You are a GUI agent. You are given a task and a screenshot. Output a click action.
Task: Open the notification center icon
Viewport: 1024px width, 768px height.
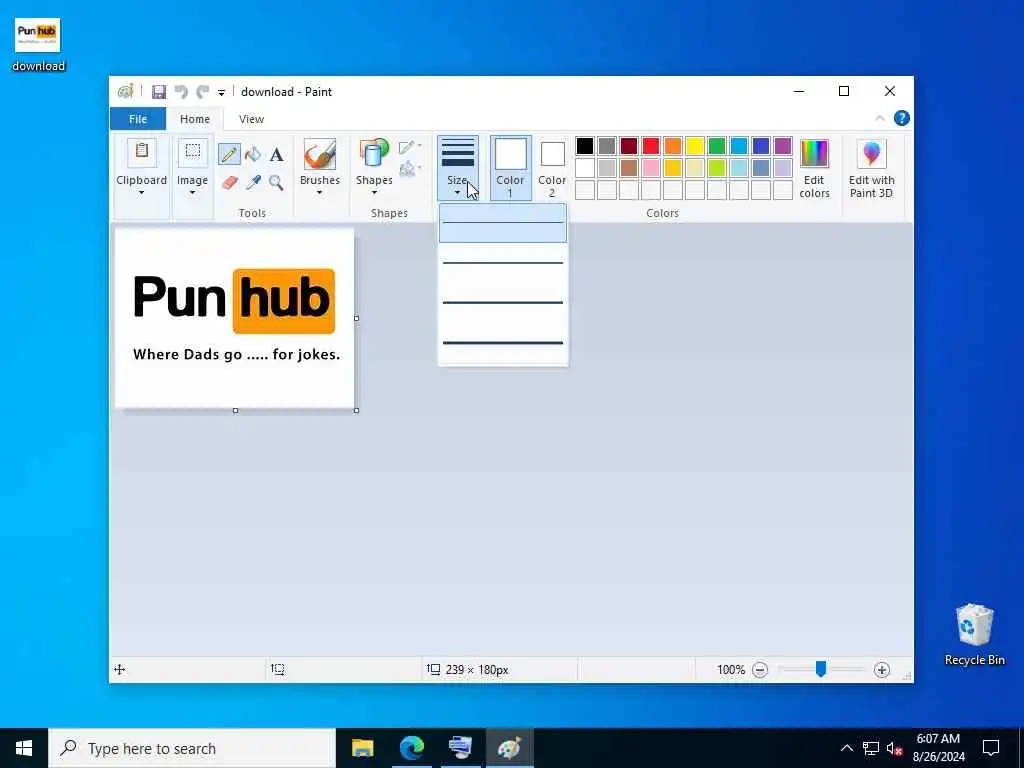click(x=991, y=748)
